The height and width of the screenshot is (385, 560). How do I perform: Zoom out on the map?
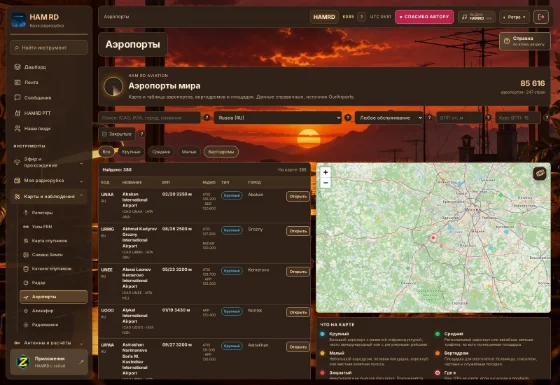tap(325, 182)
